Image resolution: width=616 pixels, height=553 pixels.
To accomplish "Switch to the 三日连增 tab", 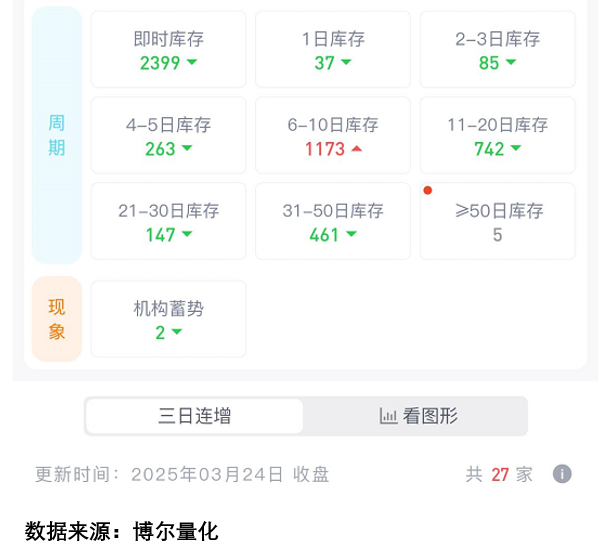I will (x=194, y=416).
